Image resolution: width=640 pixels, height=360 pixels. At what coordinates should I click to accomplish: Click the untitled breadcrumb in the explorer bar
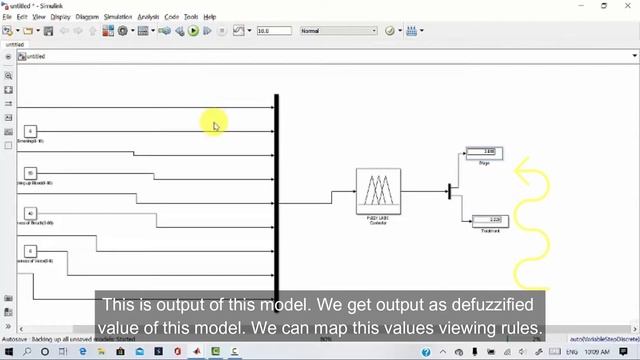(x=36, y=56)
